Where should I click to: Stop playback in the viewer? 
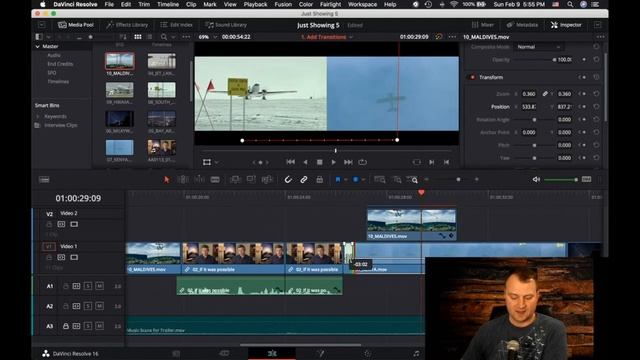point(320,162)
